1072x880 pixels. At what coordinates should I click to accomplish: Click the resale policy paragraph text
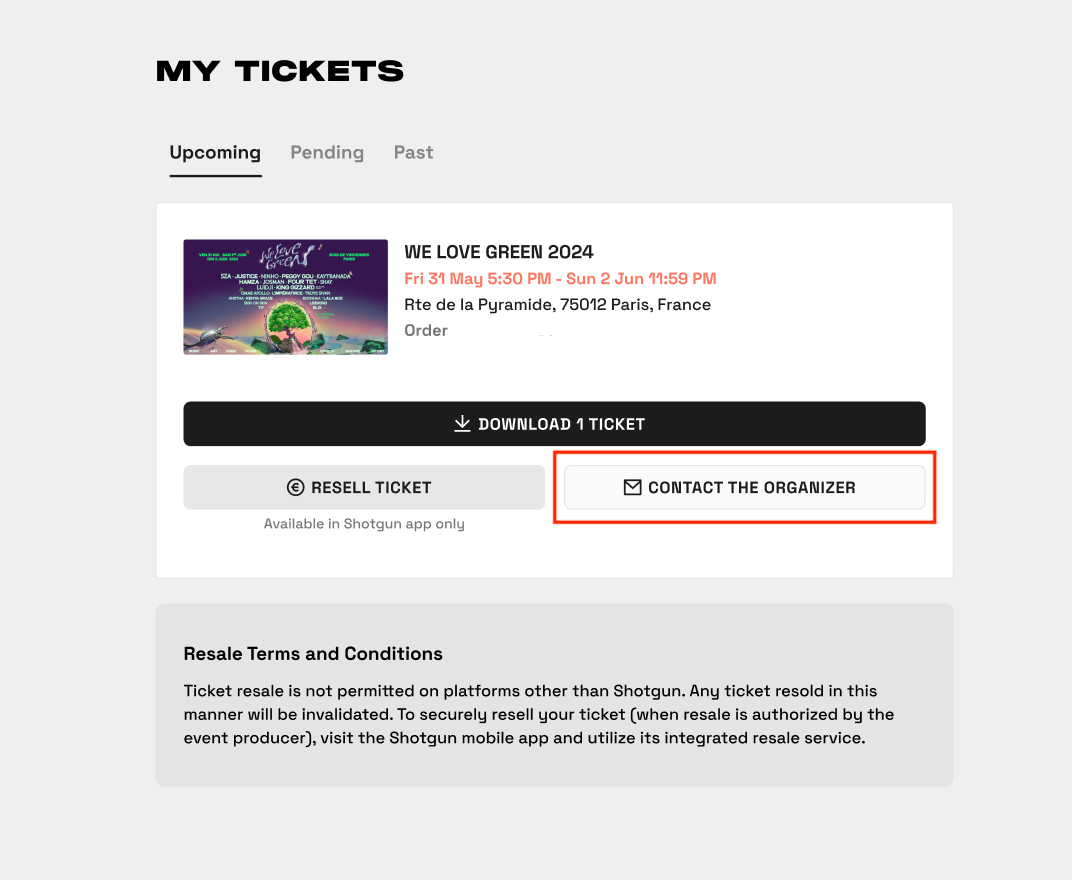click(x=539, y=714)
